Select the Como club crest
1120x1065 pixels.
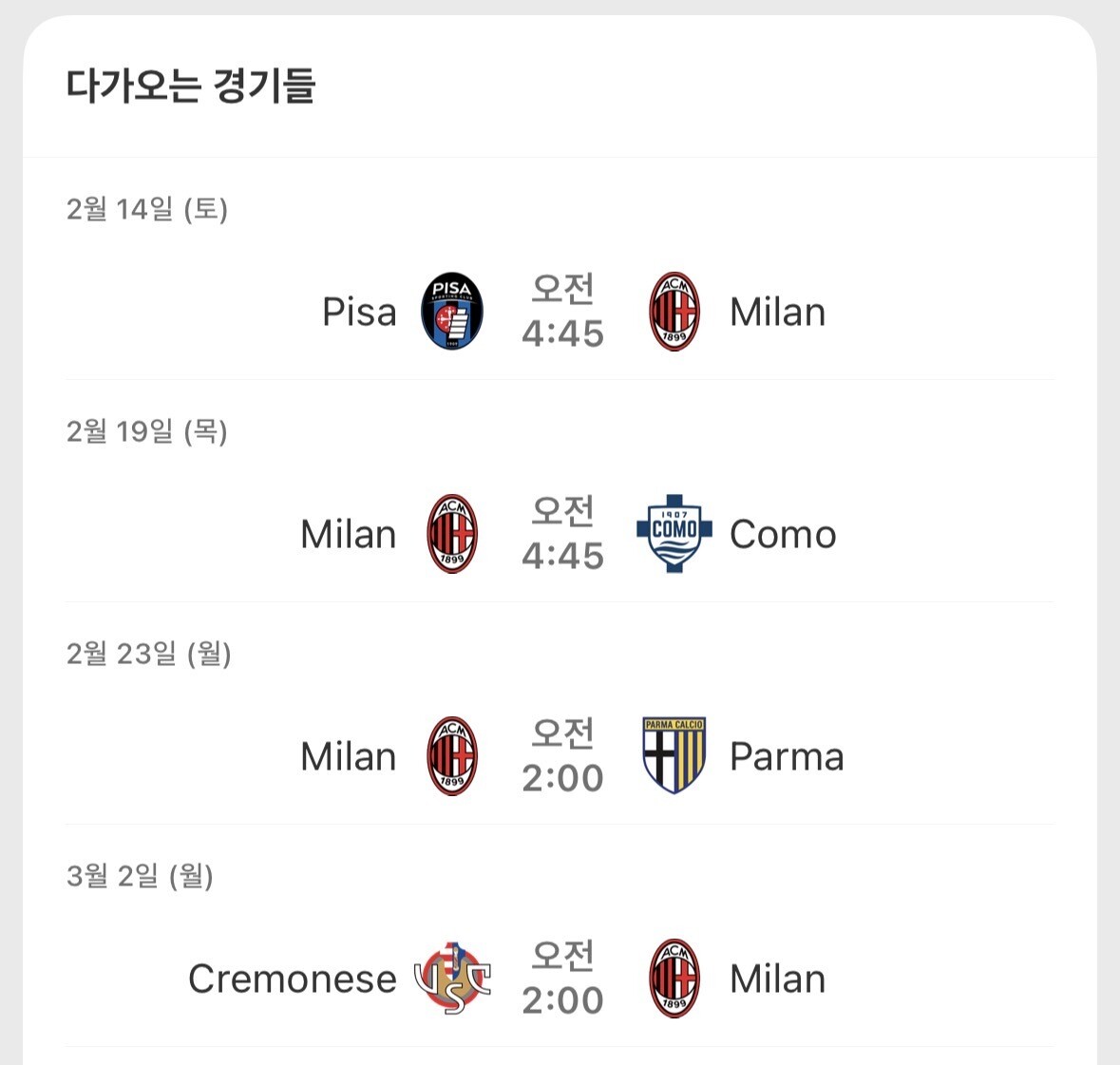click(x=674, y=534)
